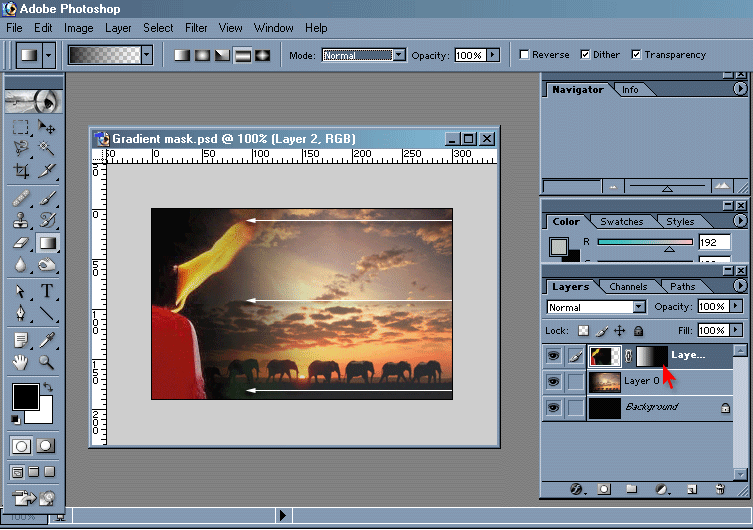Image resolution: width=753 pixels, height=530 pixels.
Task: Select the Crop tool
Action: [x=20, y=170]
